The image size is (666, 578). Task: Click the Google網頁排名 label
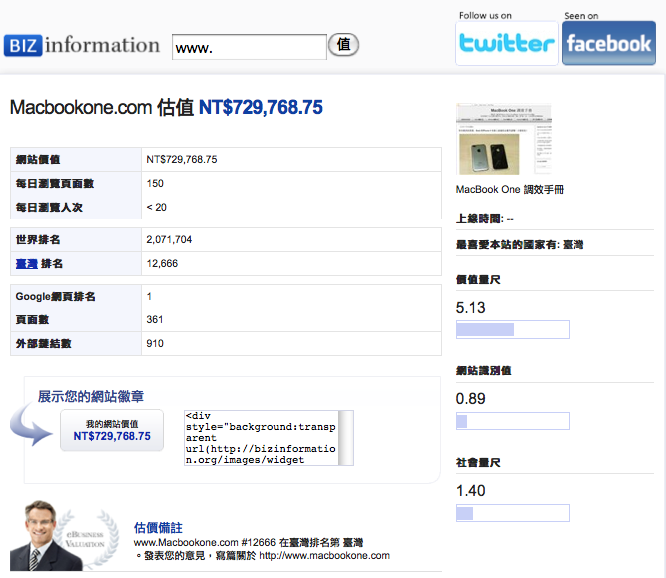[x=56, y=296]
